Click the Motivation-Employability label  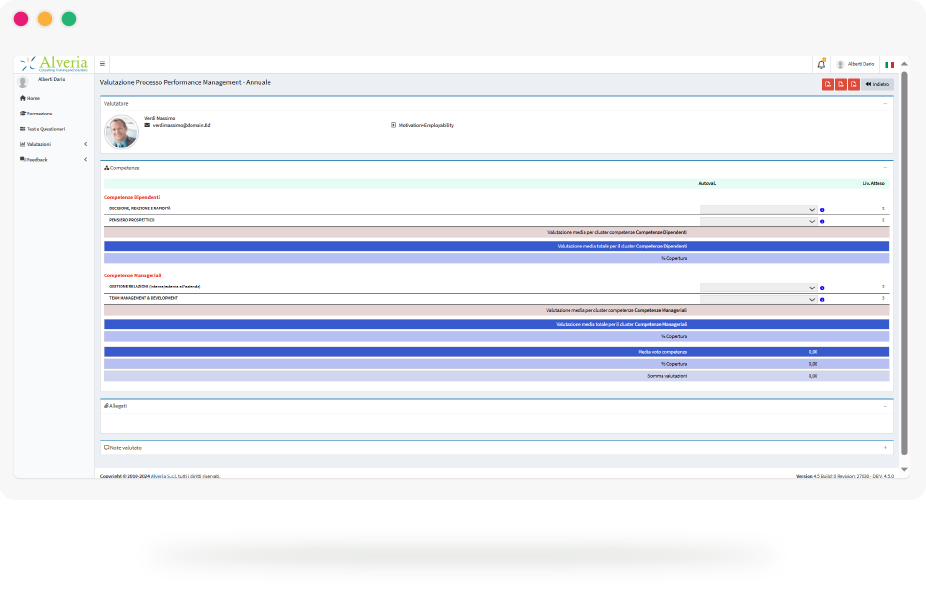tap(426, 125)
